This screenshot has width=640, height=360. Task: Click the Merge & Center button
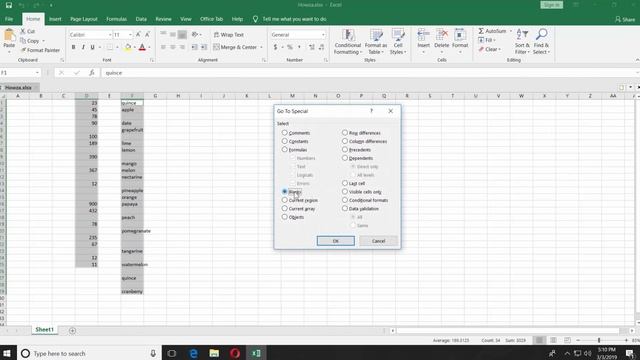pyautogui.click(x=235, y=47)
